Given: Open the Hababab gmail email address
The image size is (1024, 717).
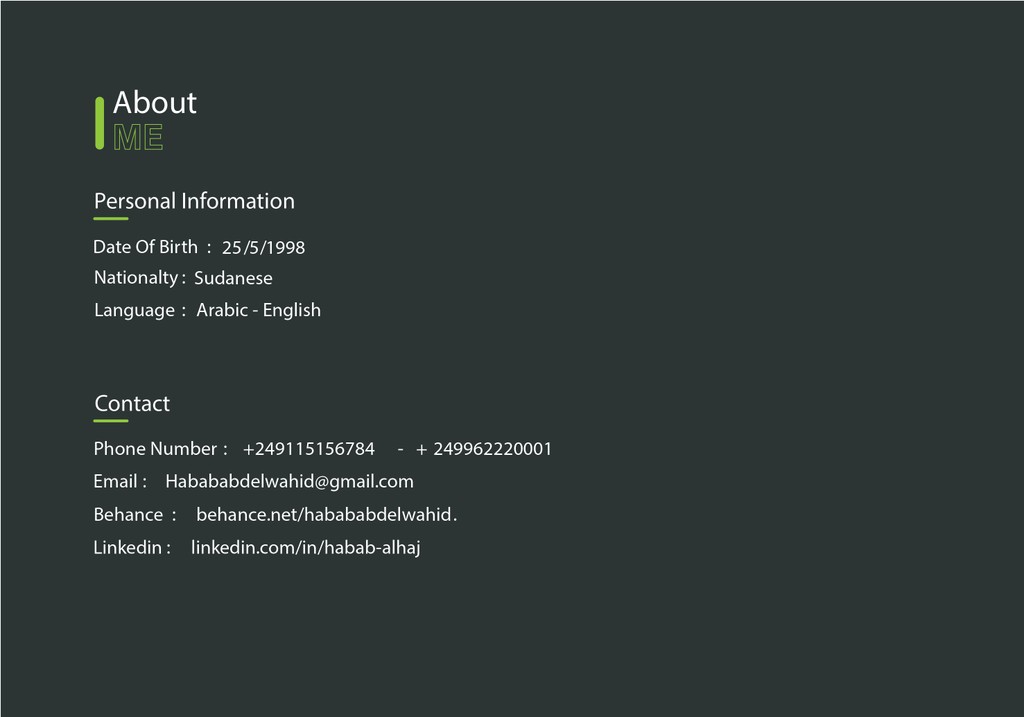Looking at the screenshot, I should click(x=289, y=482).
